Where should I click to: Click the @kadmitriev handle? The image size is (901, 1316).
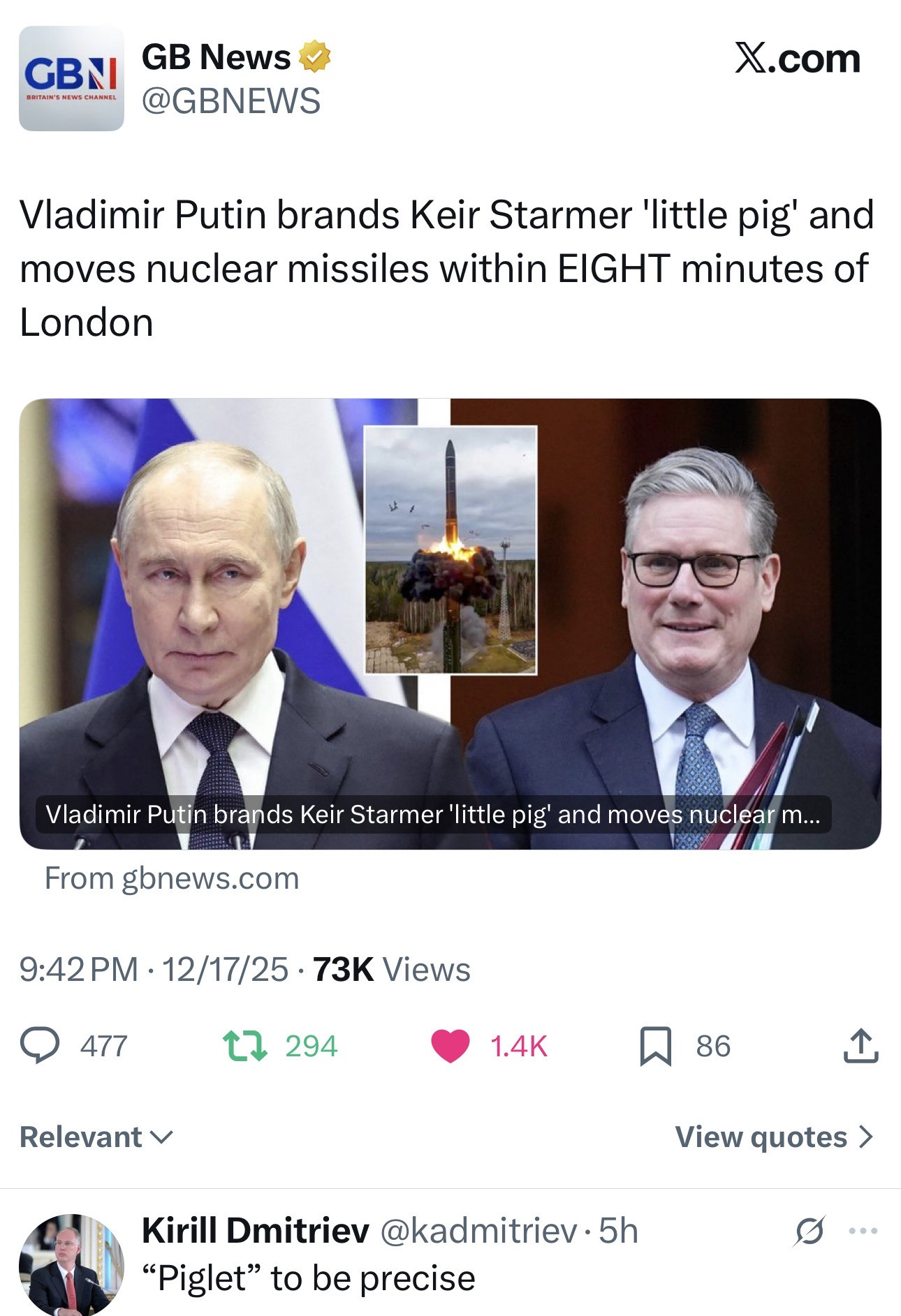[478, 1231]
